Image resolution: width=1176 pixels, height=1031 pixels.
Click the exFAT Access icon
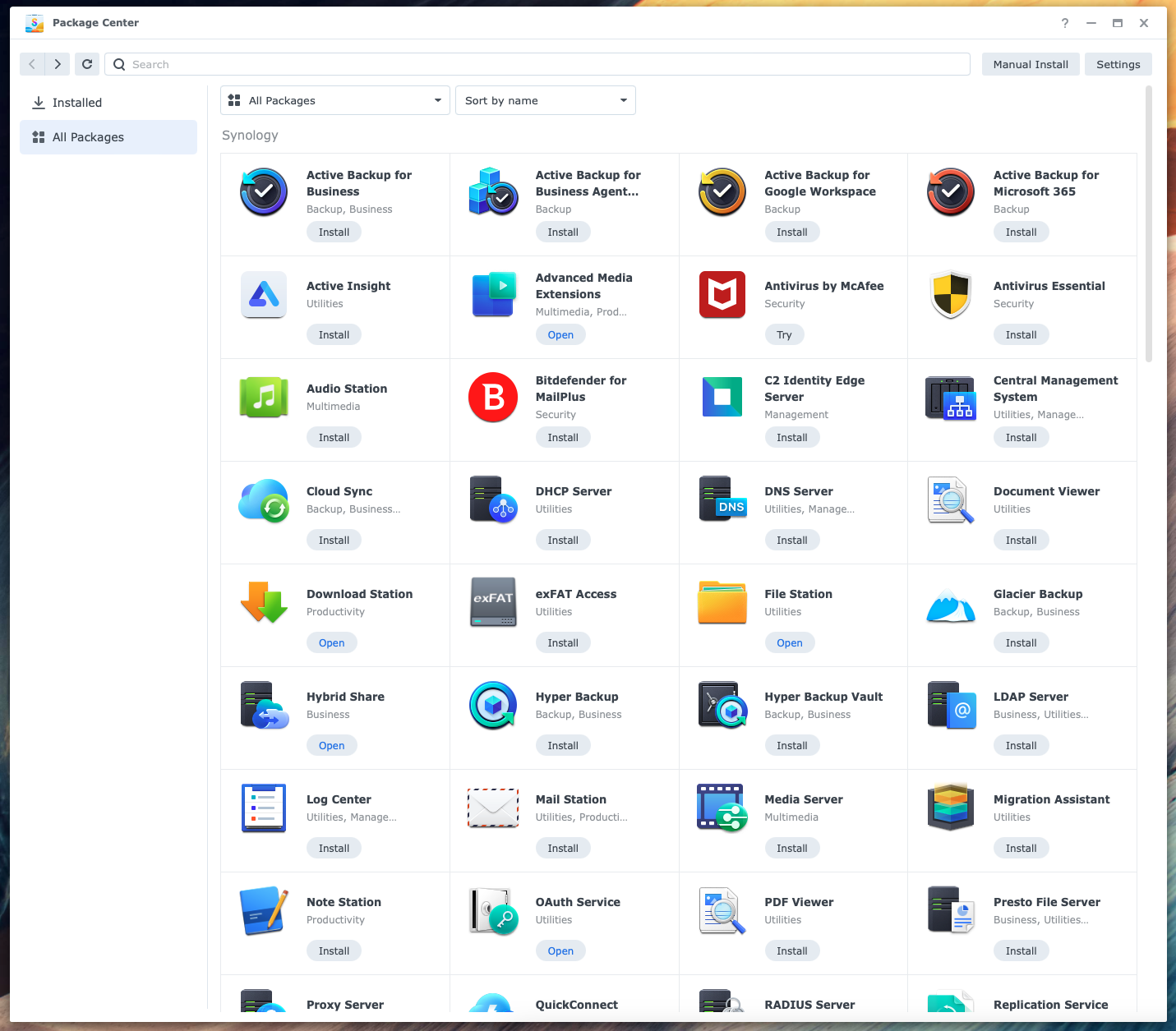click(x=493, y=602)
